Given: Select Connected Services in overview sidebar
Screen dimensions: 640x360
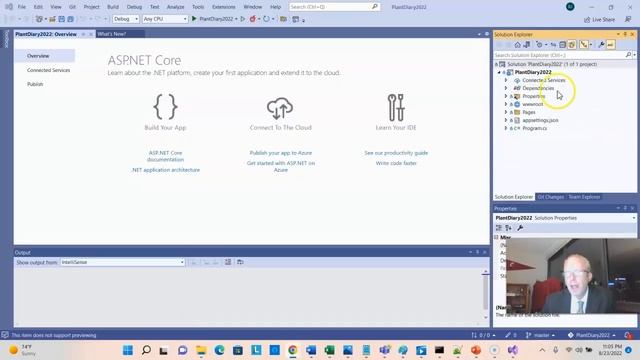Looking at the screenshot, I should [49, 70].
